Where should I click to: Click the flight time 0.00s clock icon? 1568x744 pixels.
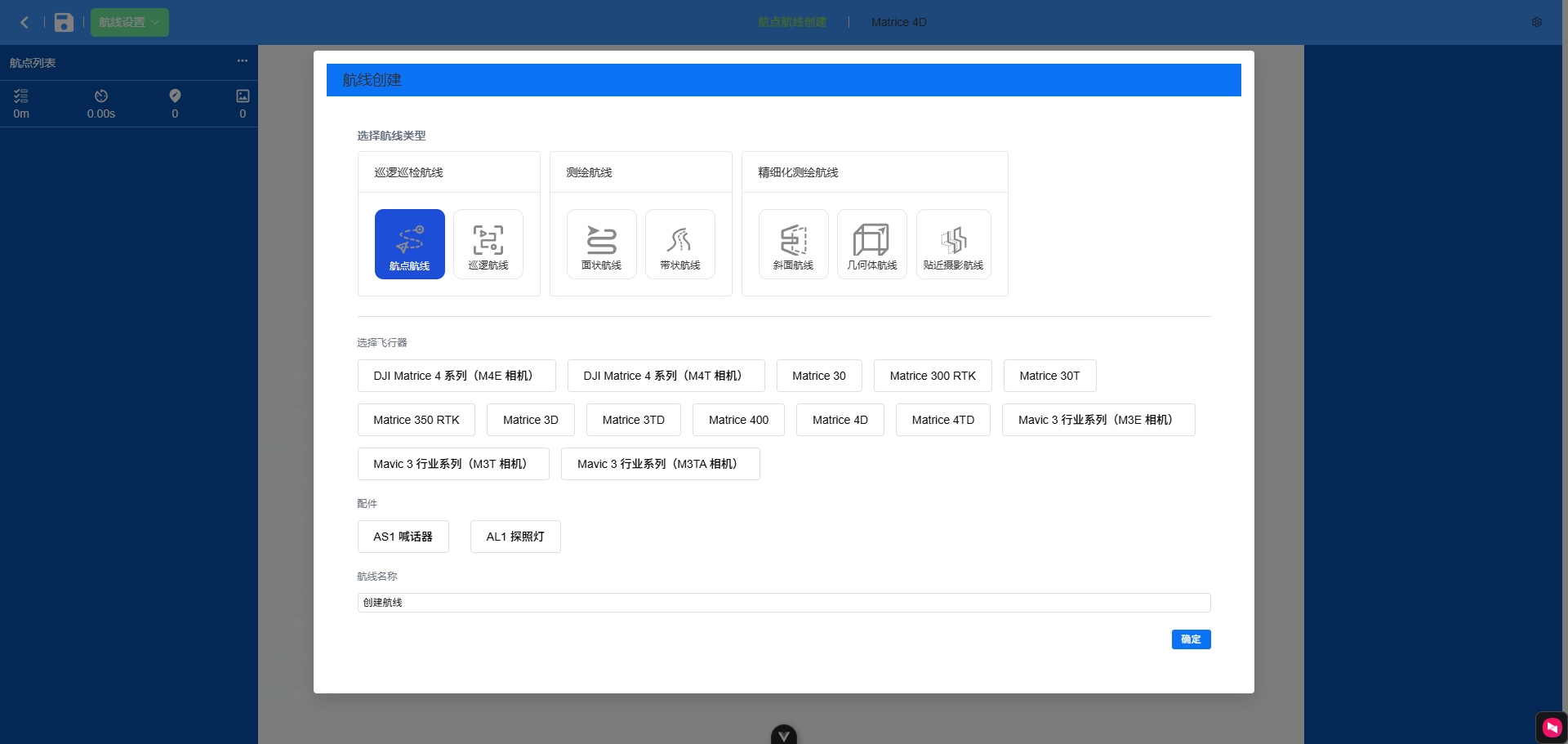(101, 96)
